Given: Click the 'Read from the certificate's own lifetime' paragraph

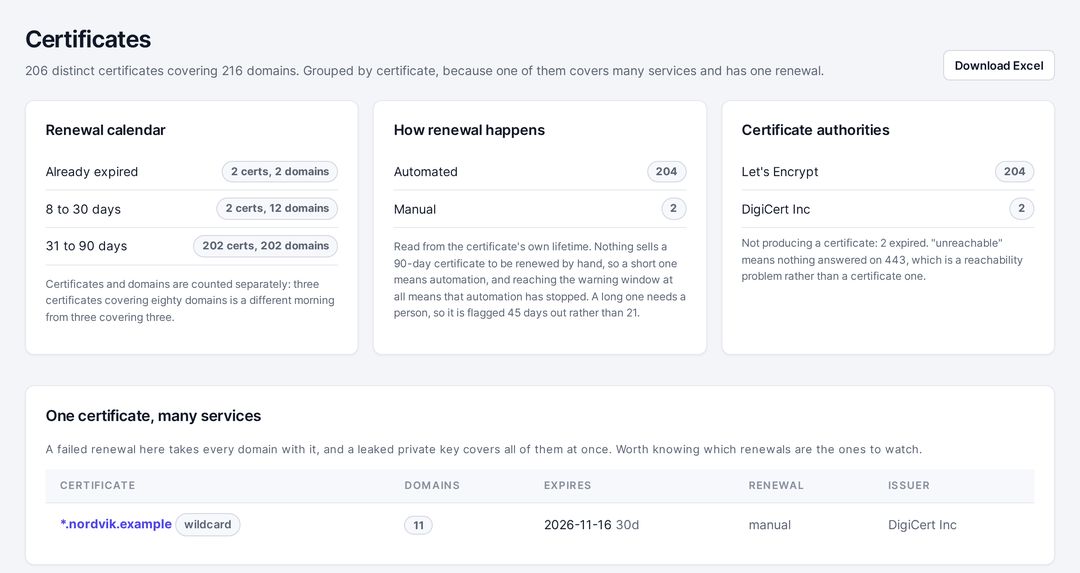Looking at the screenshot, I should point(539,280).
